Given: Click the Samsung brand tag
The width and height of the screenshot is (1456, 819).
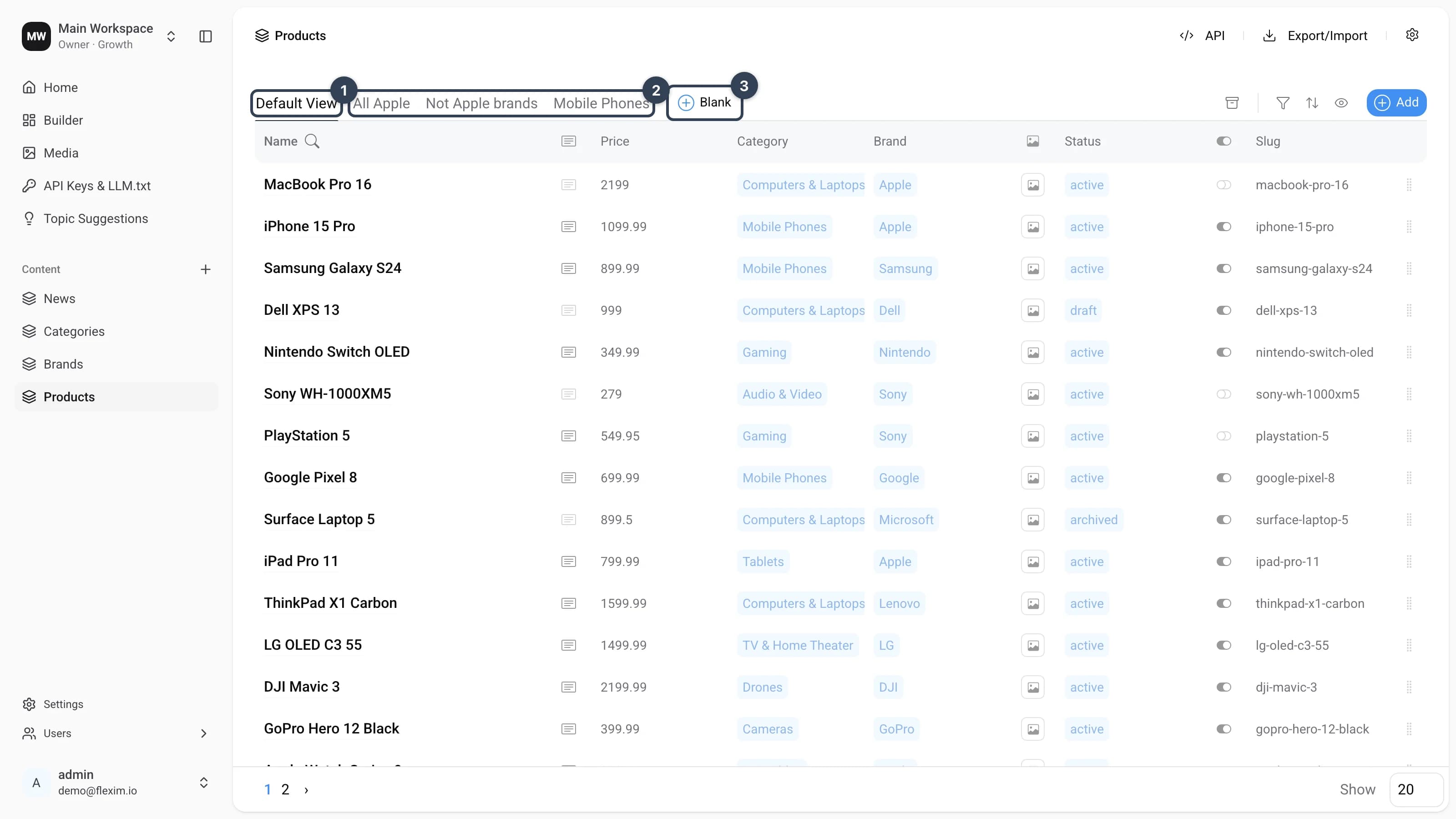Looking at the screenshot, I should (905, 268).
